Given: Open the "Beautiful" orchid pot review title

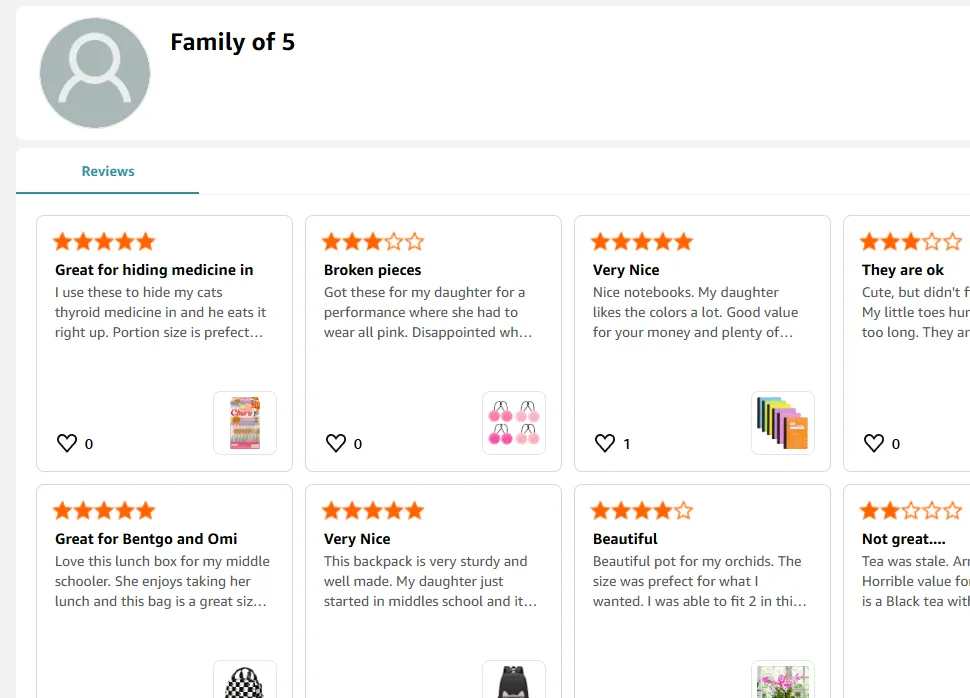Looking at the screenshot, I should tap(625, 539).
